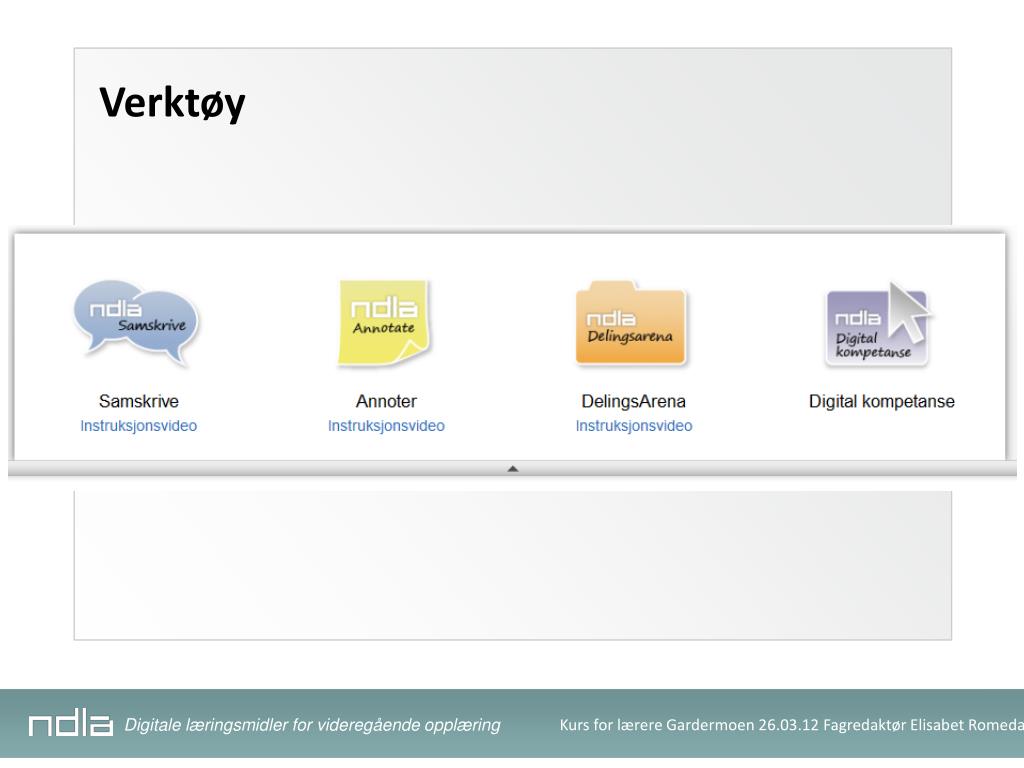1024x768 pixels.
Task: Click the Samskrive label
Action: tap(138, 401)
